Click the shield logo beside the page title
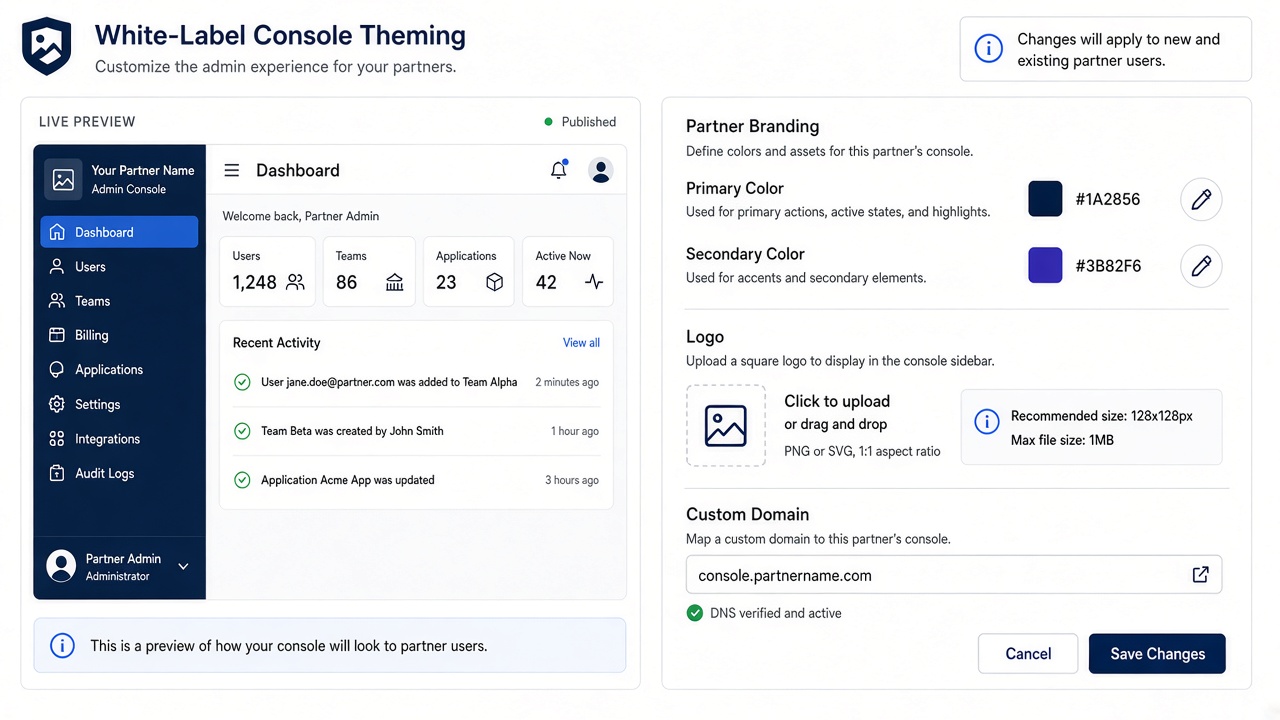This screenshot has height=720, width=1280. [47, 46]
